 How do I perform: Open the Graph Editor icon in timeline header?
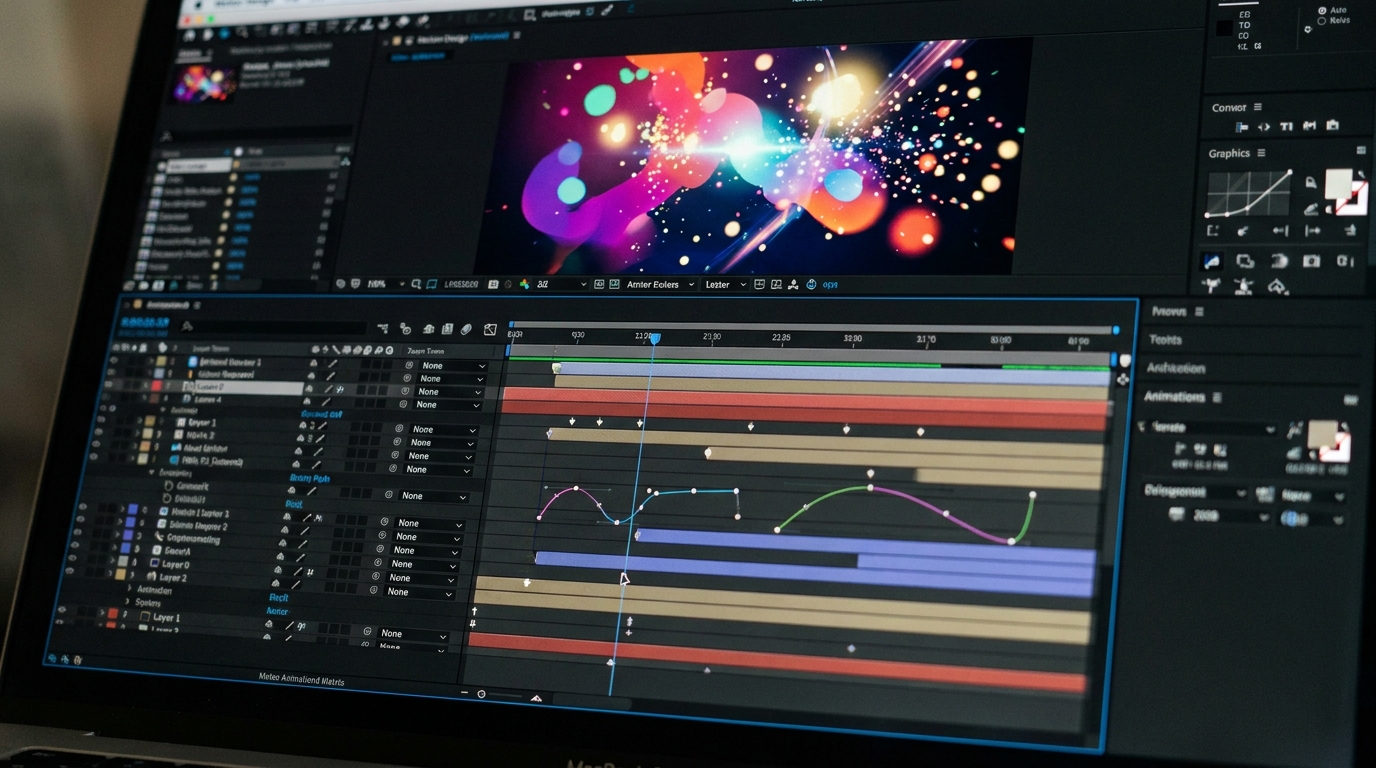pyautogui.click(x=490, y=330)
